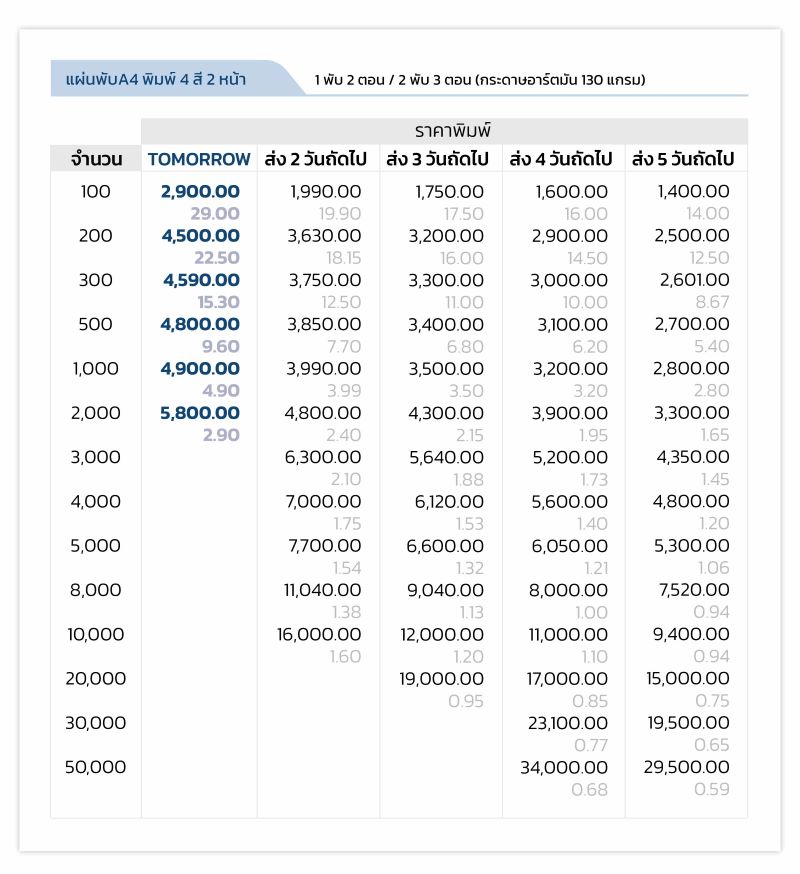This screenshot has height=874, width=800.
Task: Click the TOMORROW column header
Action: [199, 159]
